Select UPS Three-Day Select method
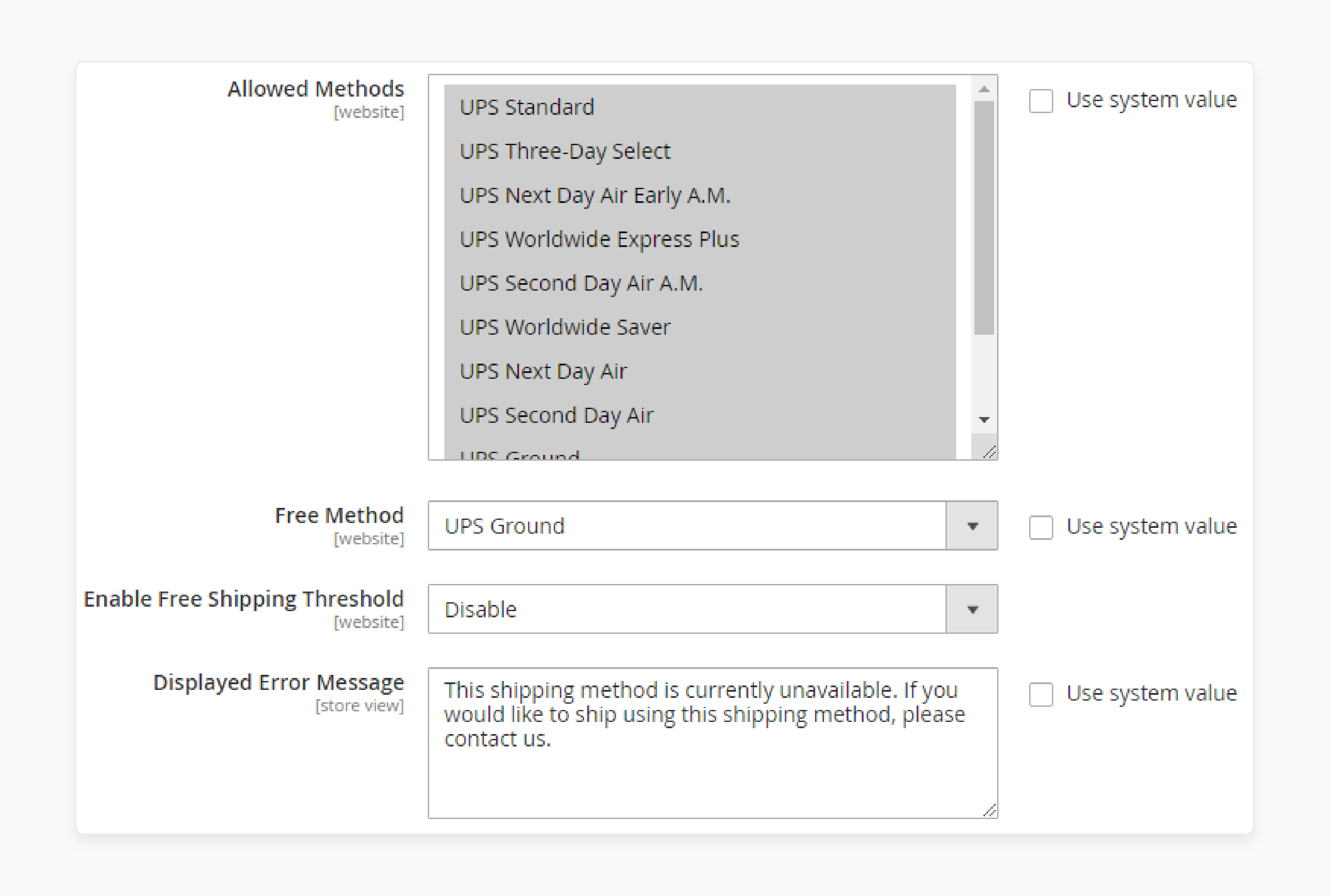 click(699, 151)
